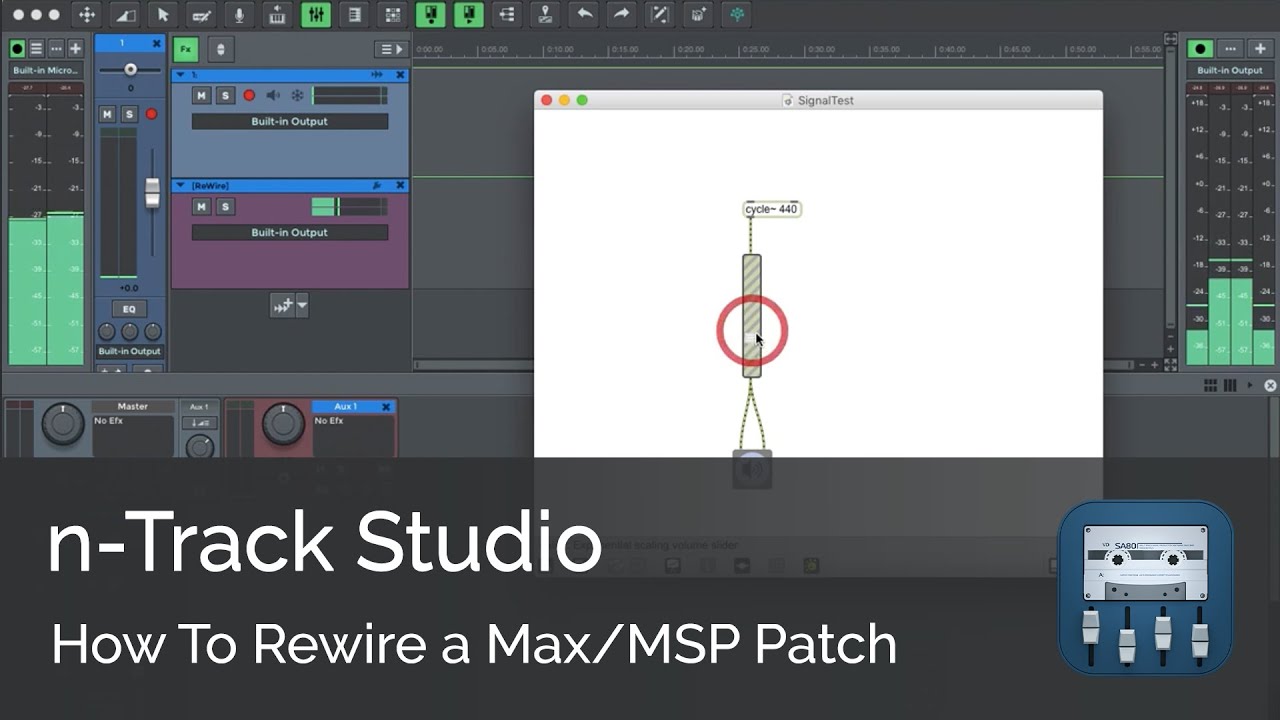Mute the ReWire track
Viewport: 1280px width, 720px height.
pyautogui.click(x=202, y=207)
